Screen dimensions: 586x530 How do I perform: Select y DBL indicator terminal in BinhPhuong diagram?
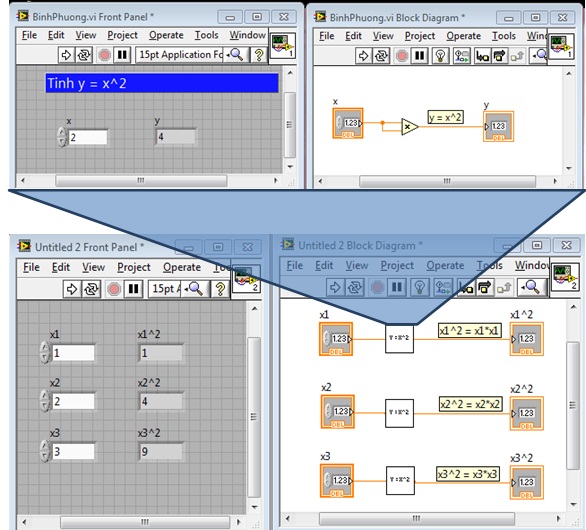(499, 127)
